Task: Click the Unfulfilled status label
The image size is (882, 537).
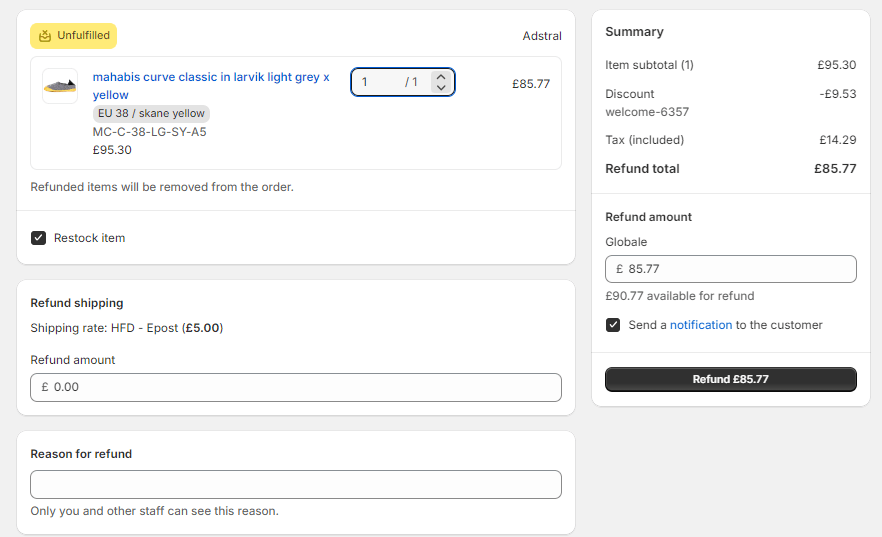Action: coord(83,35)
